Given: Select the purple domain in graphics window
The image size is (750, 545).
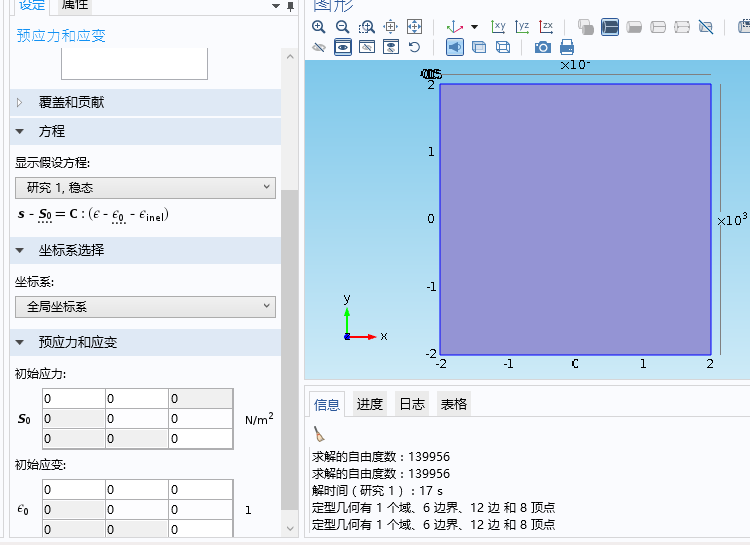Looking at the screenshot, I should [x=575, y=219].
